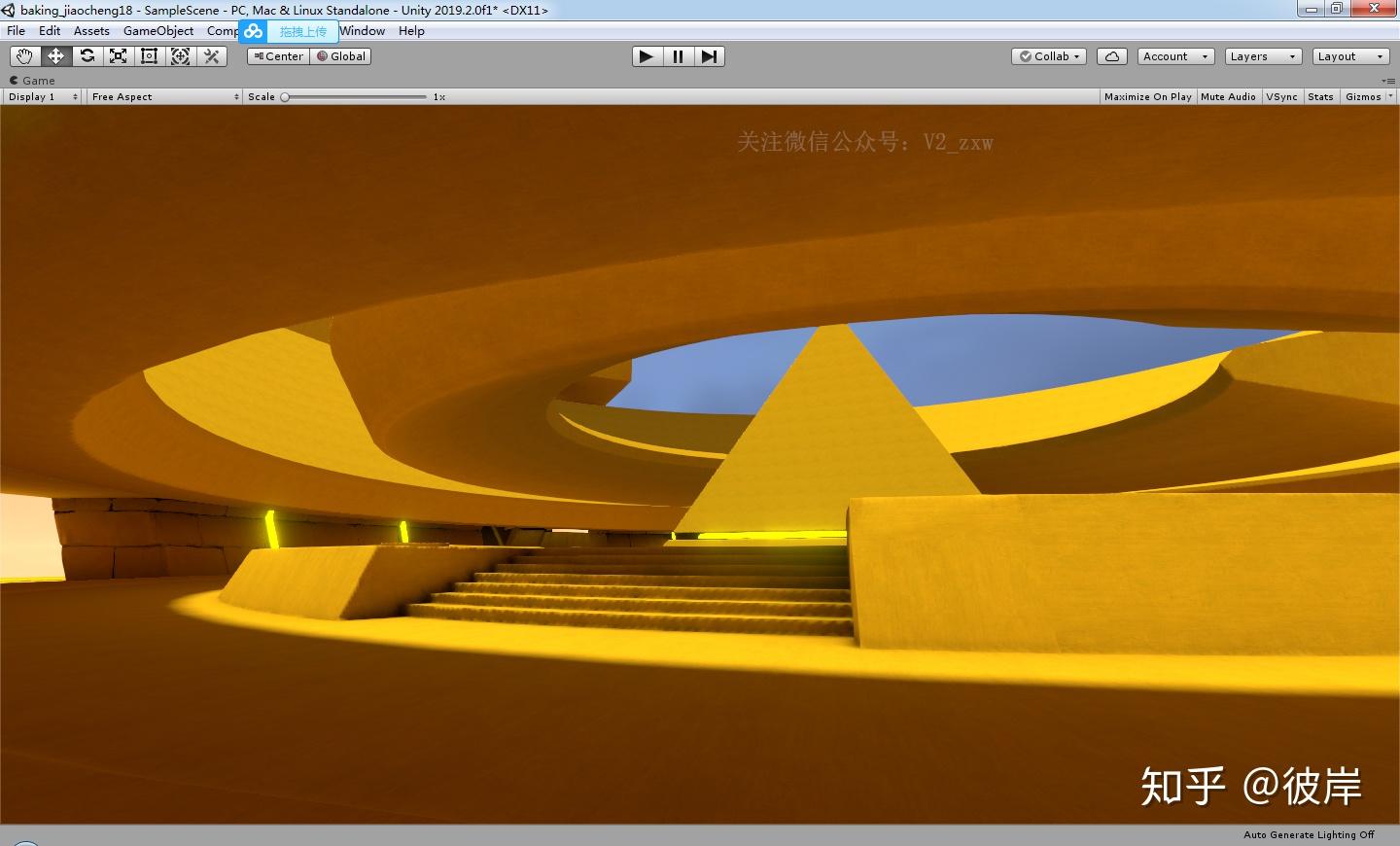Click the Scale slider handle

point(285,97)
